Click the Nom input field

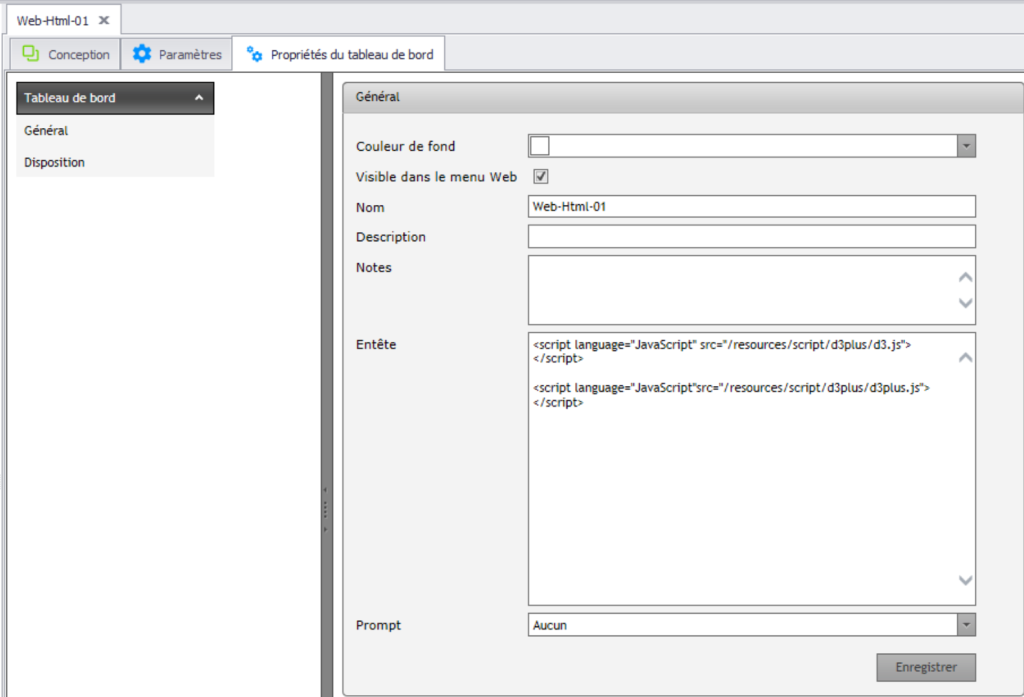pos(752,206)
